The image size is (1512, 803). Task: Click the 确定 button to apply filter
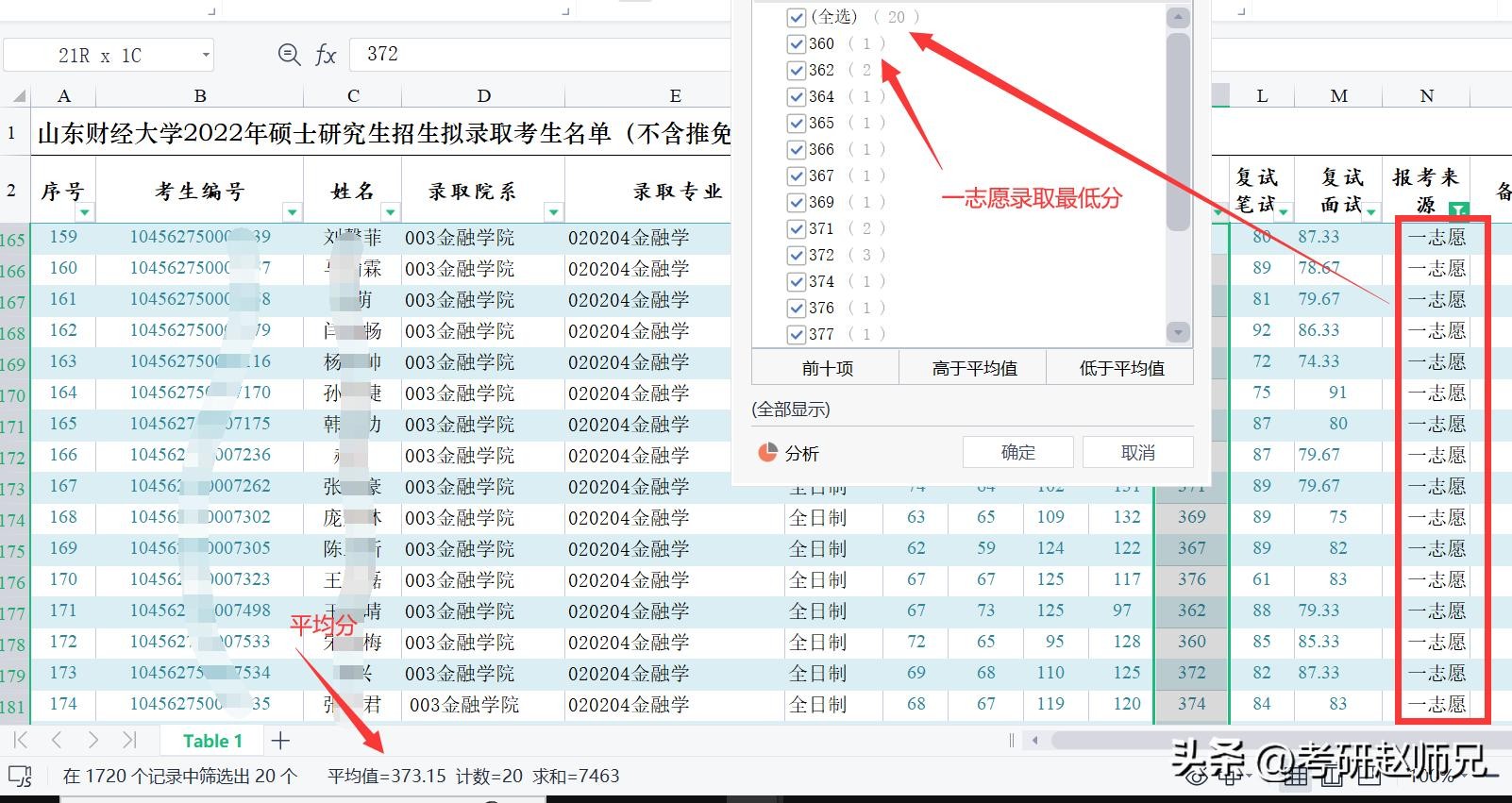pyautogui.click(x=1017, y=453)
